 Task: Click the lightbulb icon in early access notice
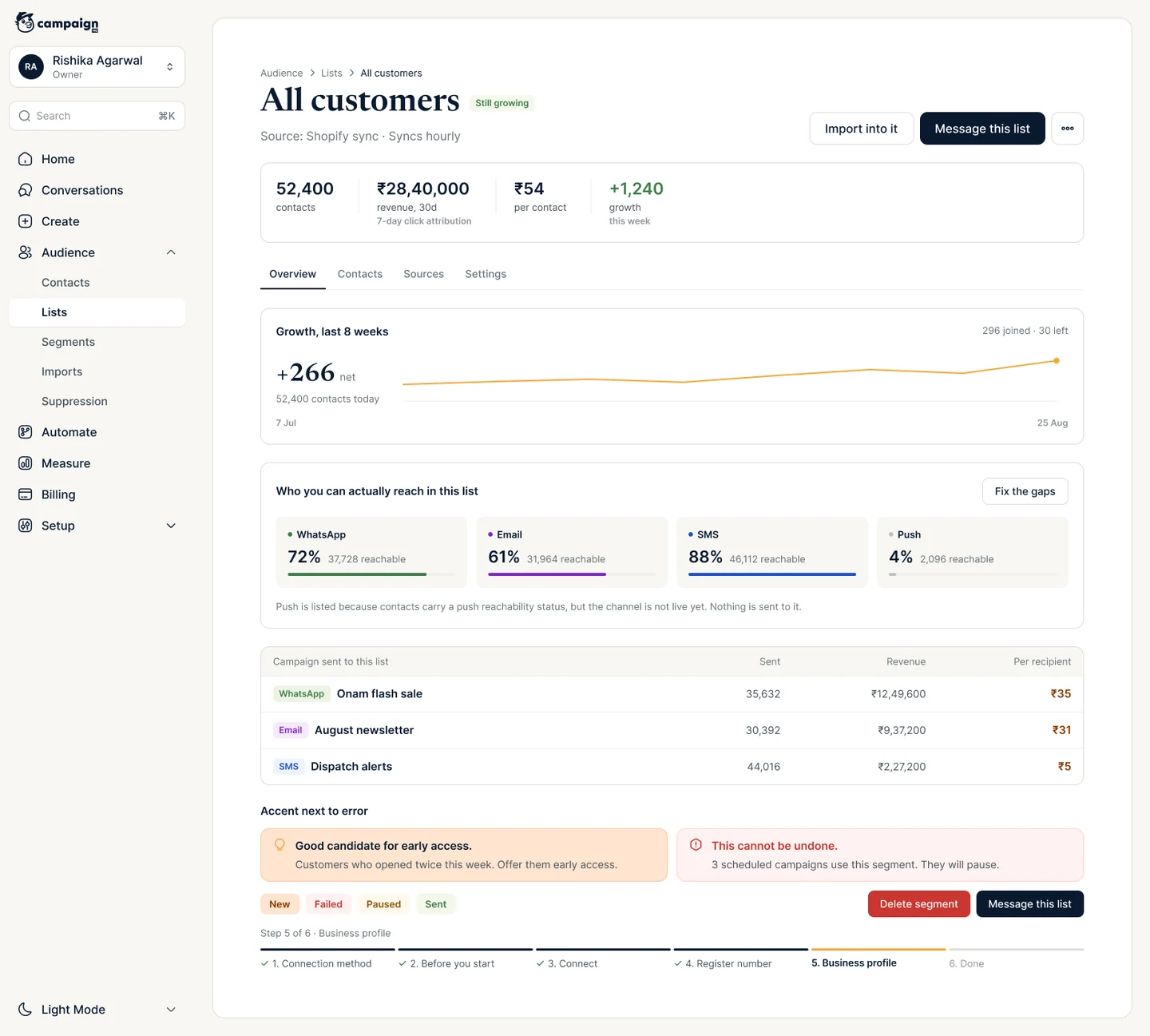(x=280, y=845)
